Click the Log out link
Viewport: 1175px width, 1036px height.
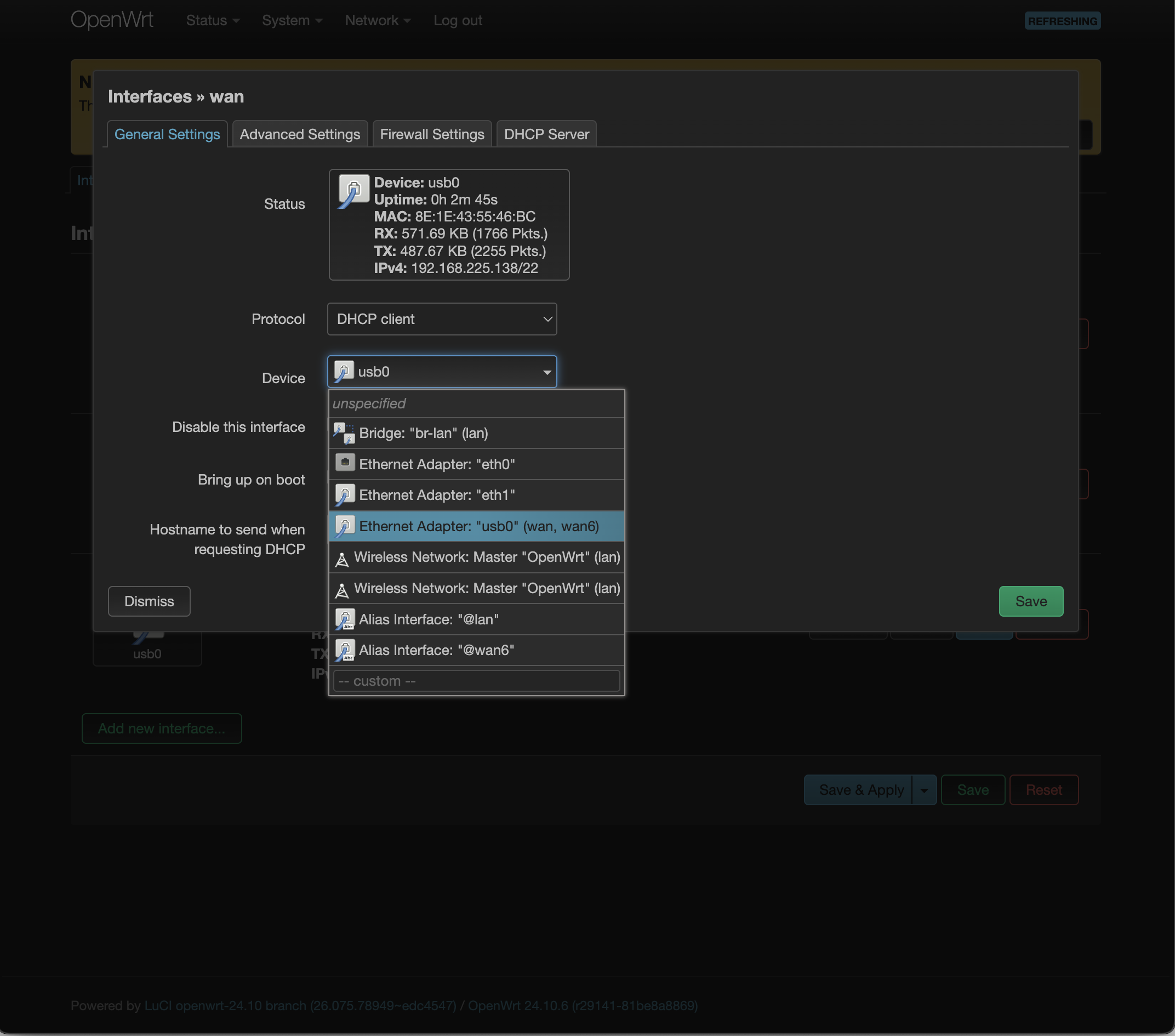[458, 21]
